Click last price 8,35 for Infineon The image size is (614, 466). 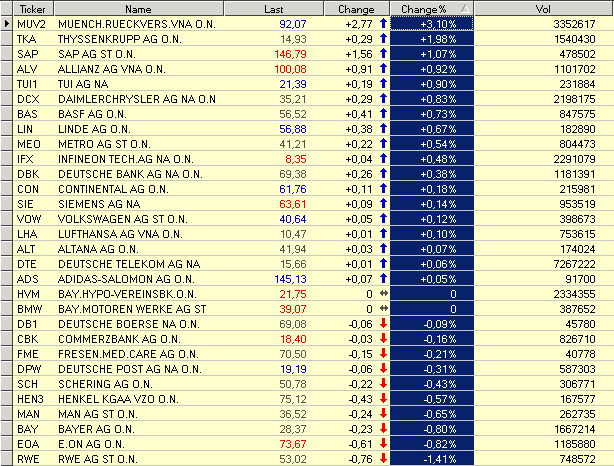pos(296,159)
